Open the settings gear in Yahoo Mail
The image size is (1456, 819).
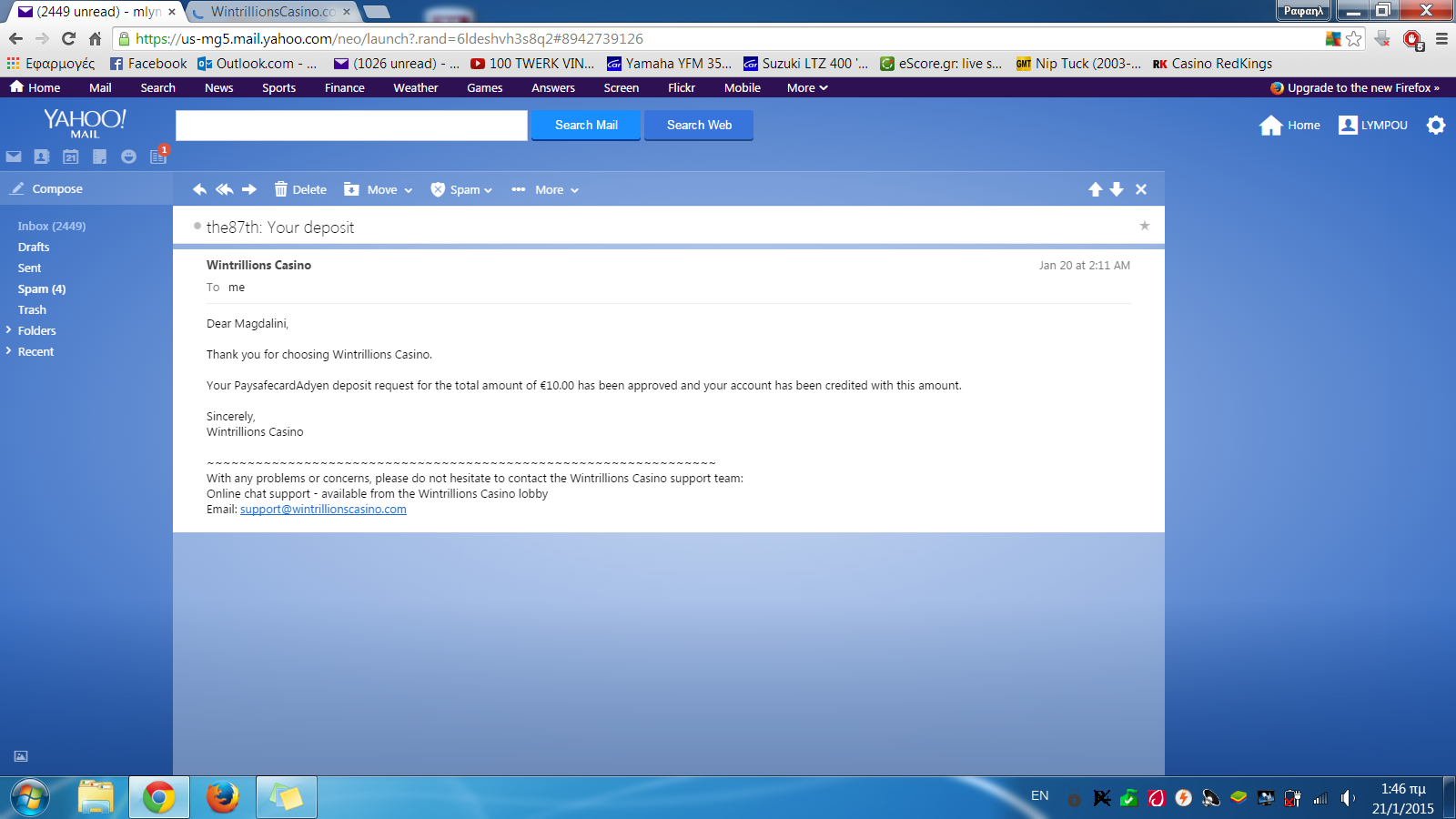click(1436, 126)
